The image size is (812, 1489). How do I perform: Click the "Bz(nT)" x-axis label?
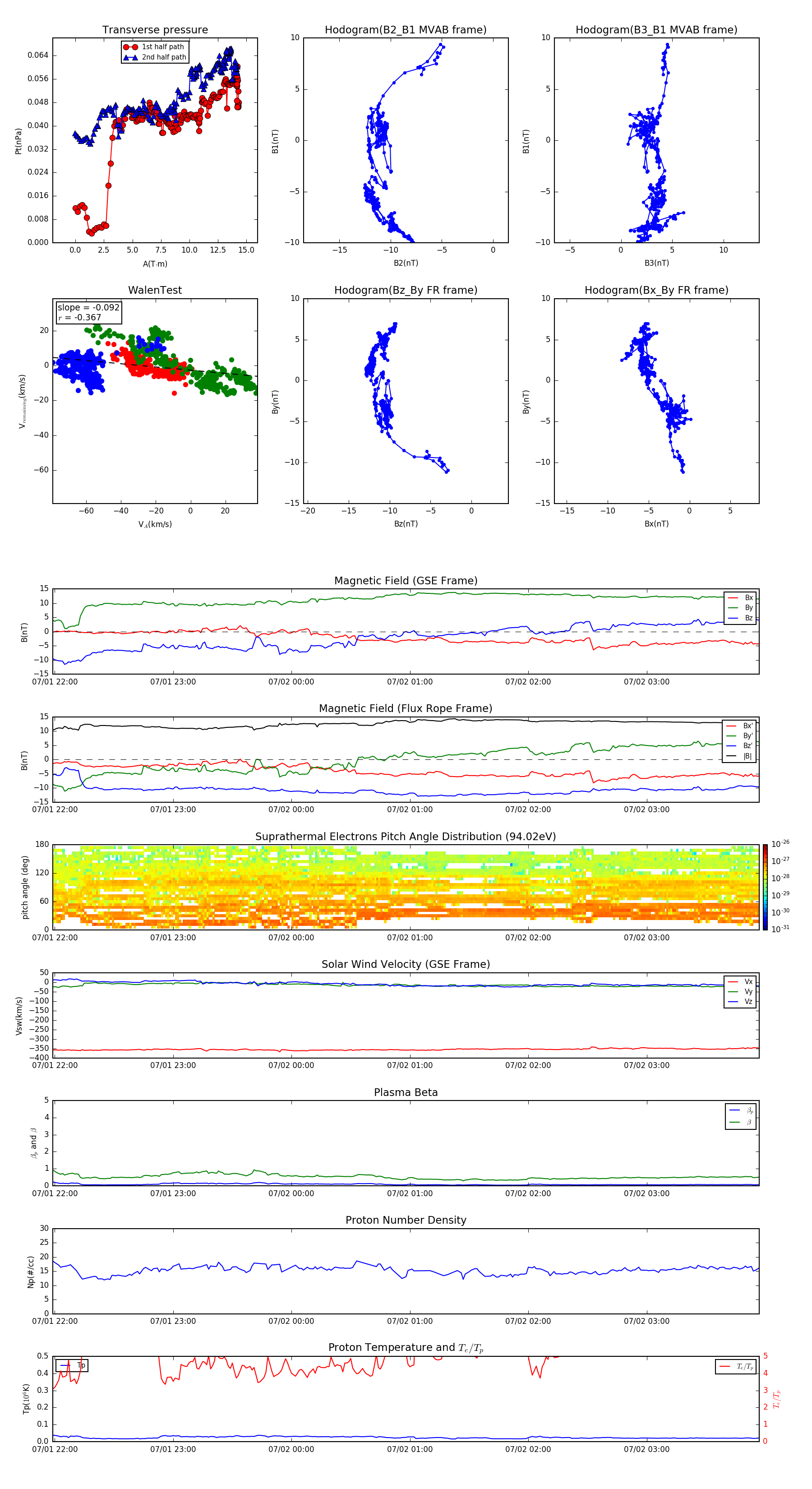(x=406, y=524)
